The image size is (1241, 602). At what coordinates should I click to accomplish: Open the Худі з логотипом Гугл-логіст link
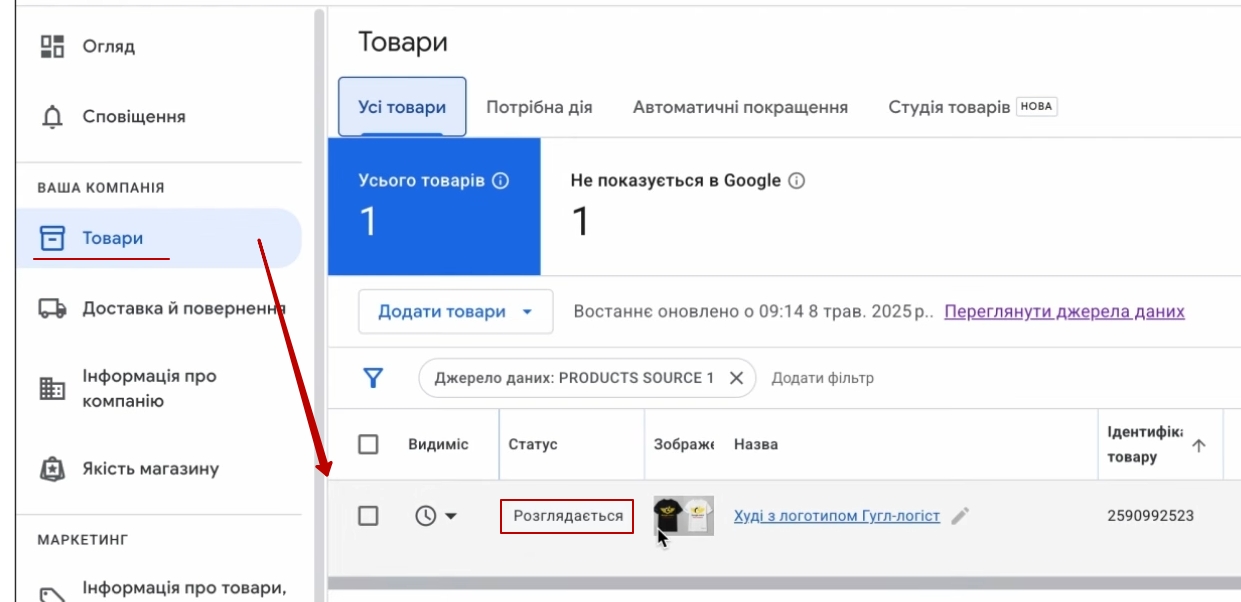[836, 516]
